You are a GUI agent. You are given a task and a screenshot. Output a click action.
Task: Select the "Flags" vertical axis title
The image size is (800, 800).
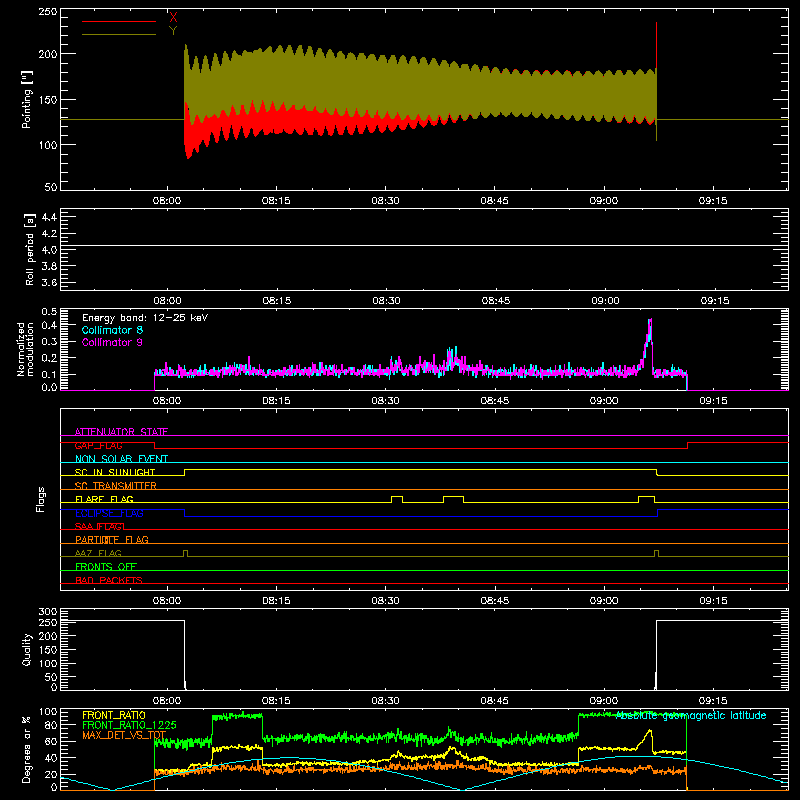pyautogui.click(x=41, y=499)
